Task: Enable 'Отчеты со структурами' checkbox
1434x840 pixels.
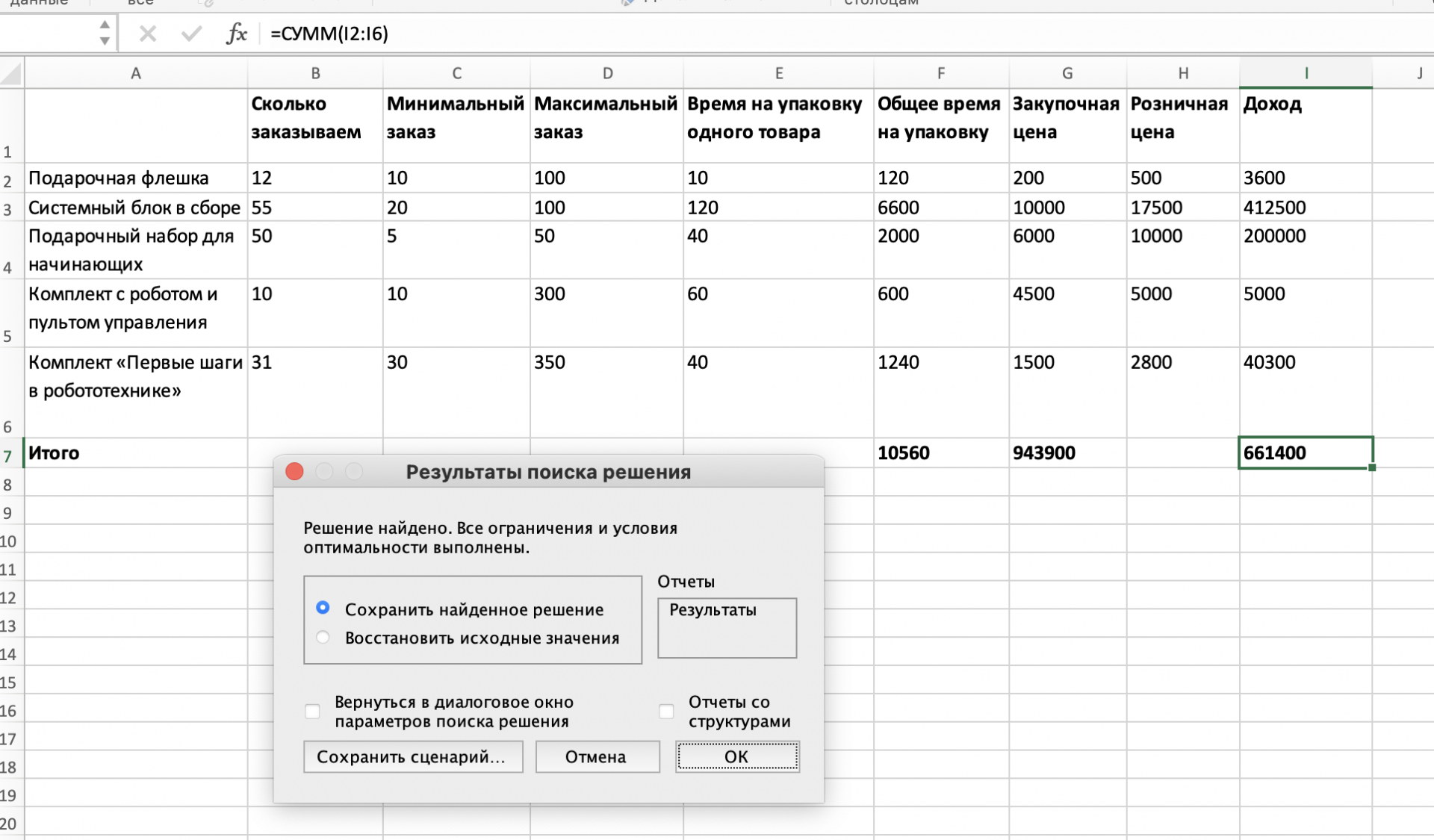Action: (666, 712)
